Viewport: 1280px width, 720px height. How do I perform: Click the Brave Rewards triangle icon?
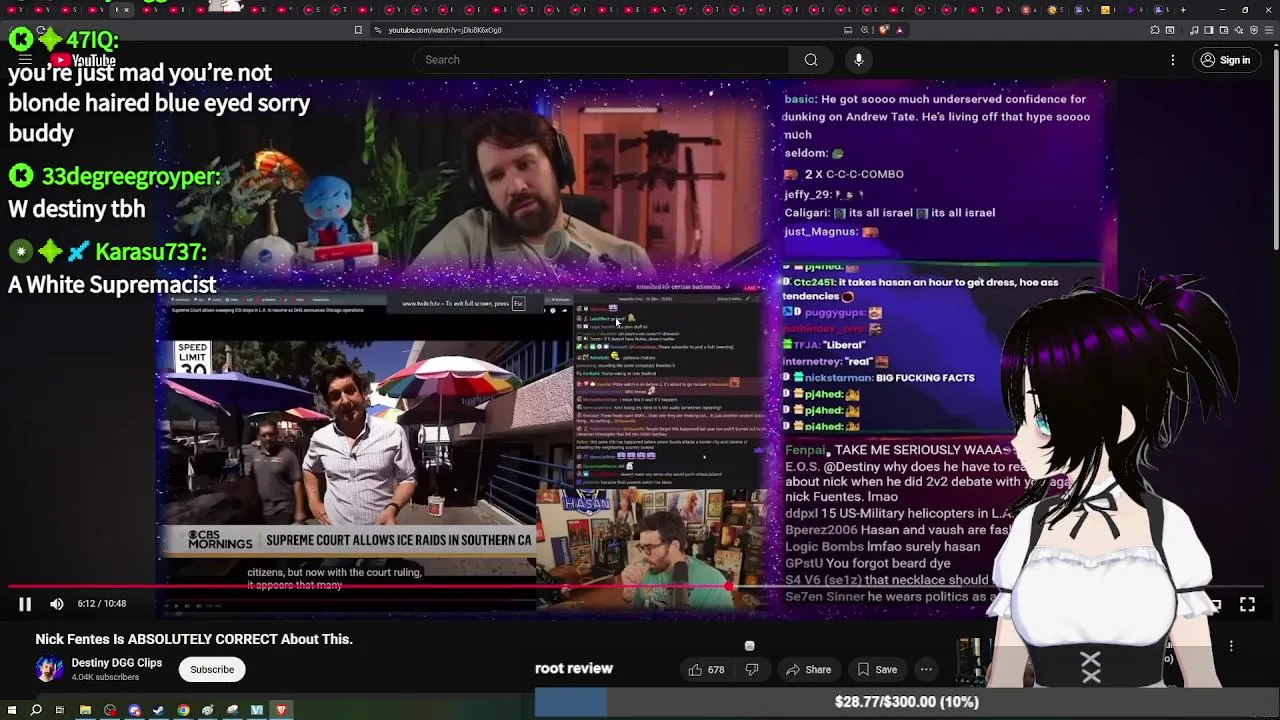(899, 30)
